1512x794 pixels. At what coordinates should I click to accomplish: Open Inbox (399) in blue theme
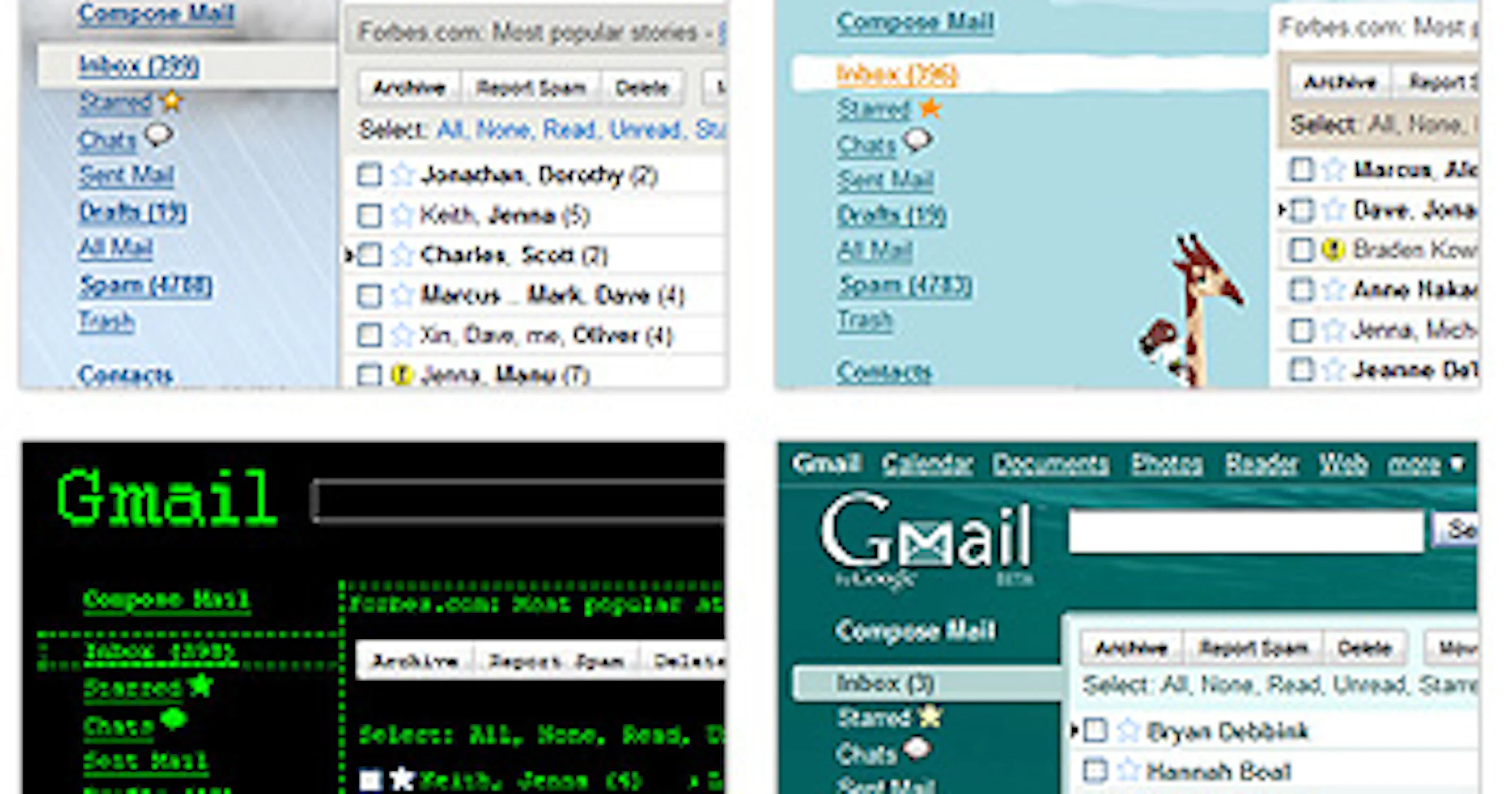[x=139, y=66]
